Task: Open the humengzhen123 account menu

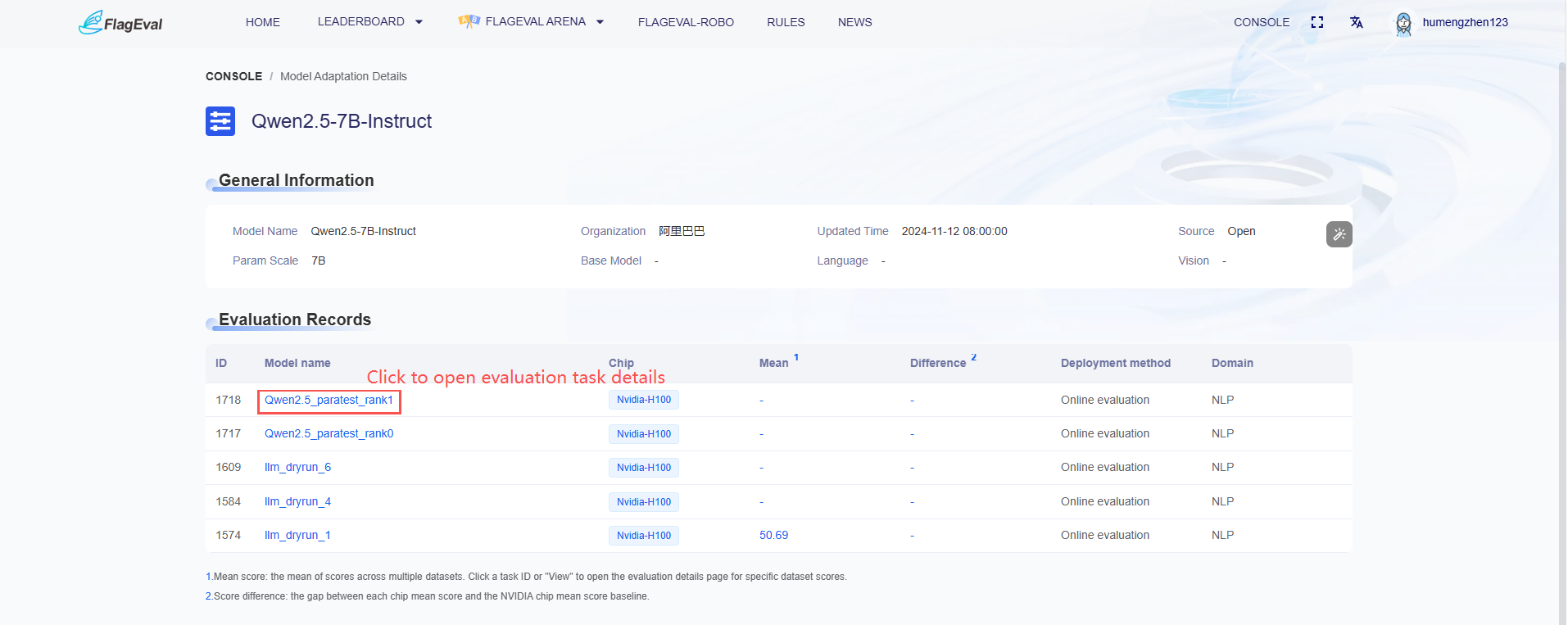Action: click(x=1465, y=22)
